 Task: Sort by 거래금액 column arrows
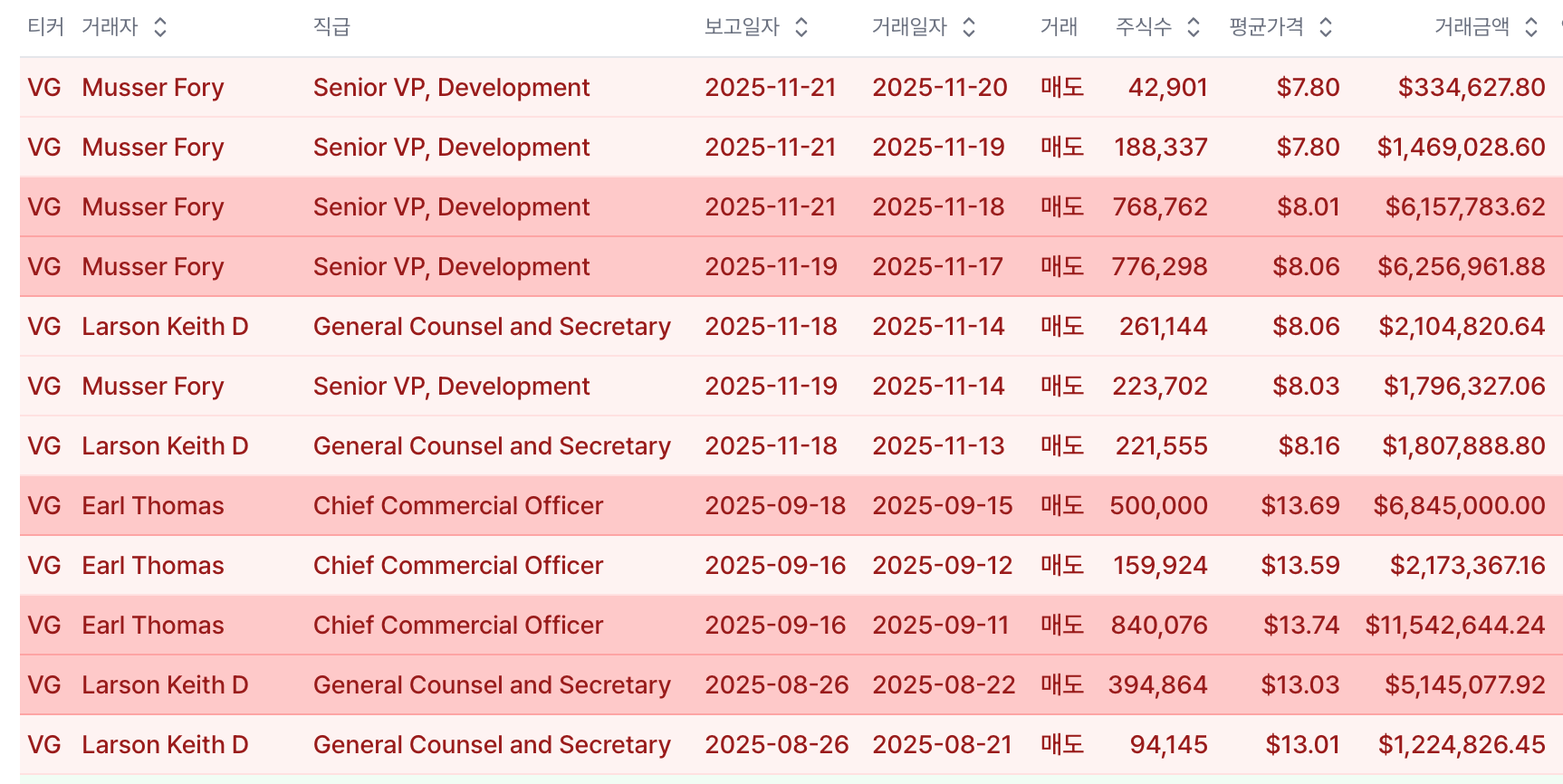click(x=1531, y=27)
